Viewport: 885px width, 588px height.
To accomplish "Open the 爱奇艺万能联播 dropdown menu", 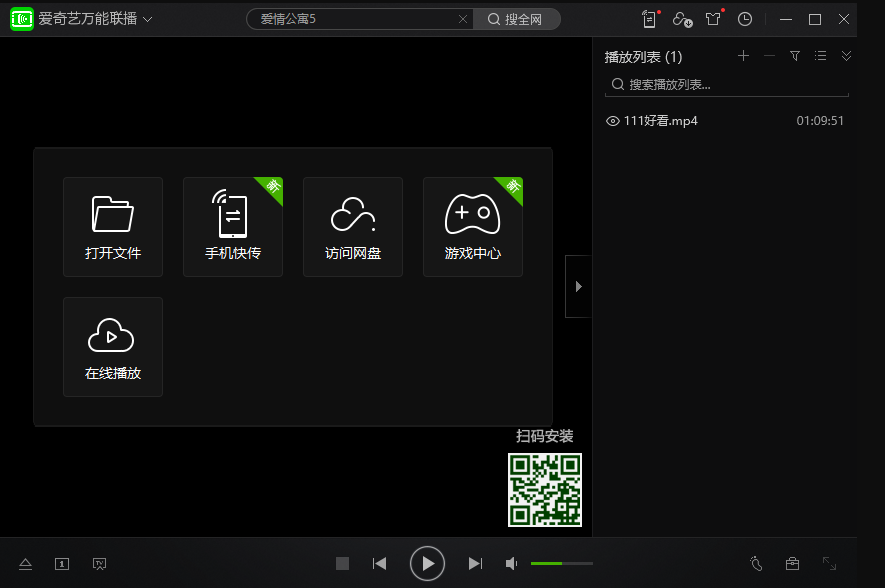I will coord(147,19).
